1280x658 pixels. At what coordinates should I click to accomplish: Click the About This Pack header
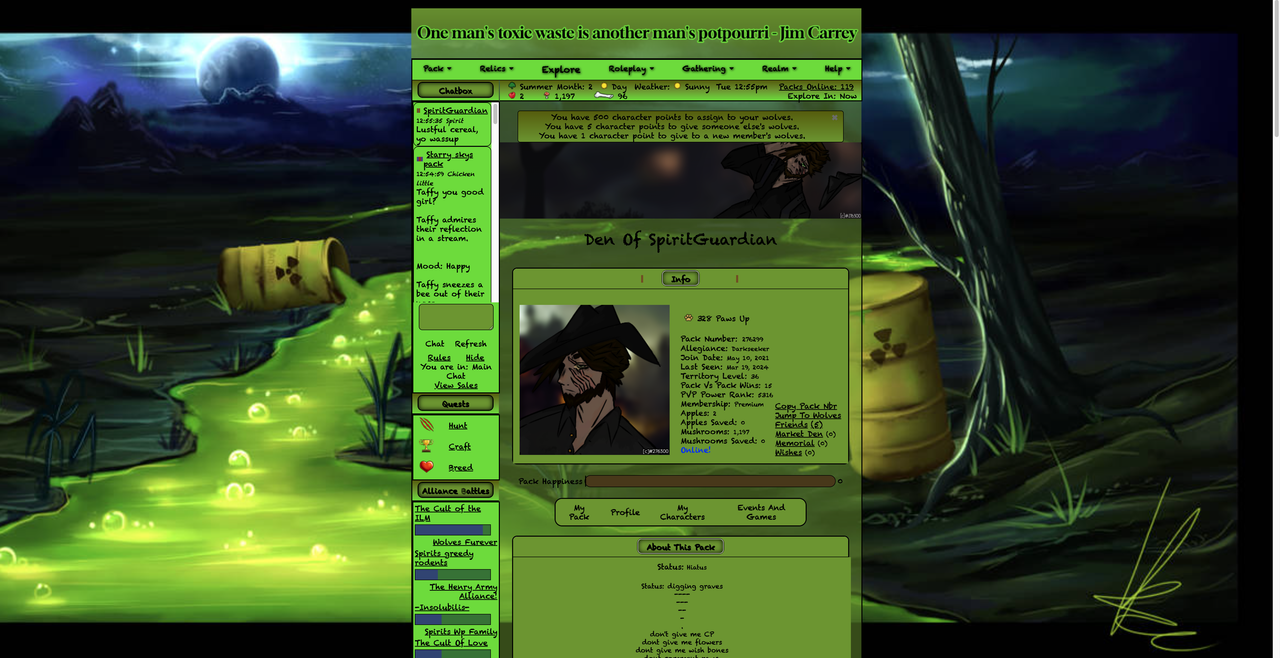click(x=680, y=547)
